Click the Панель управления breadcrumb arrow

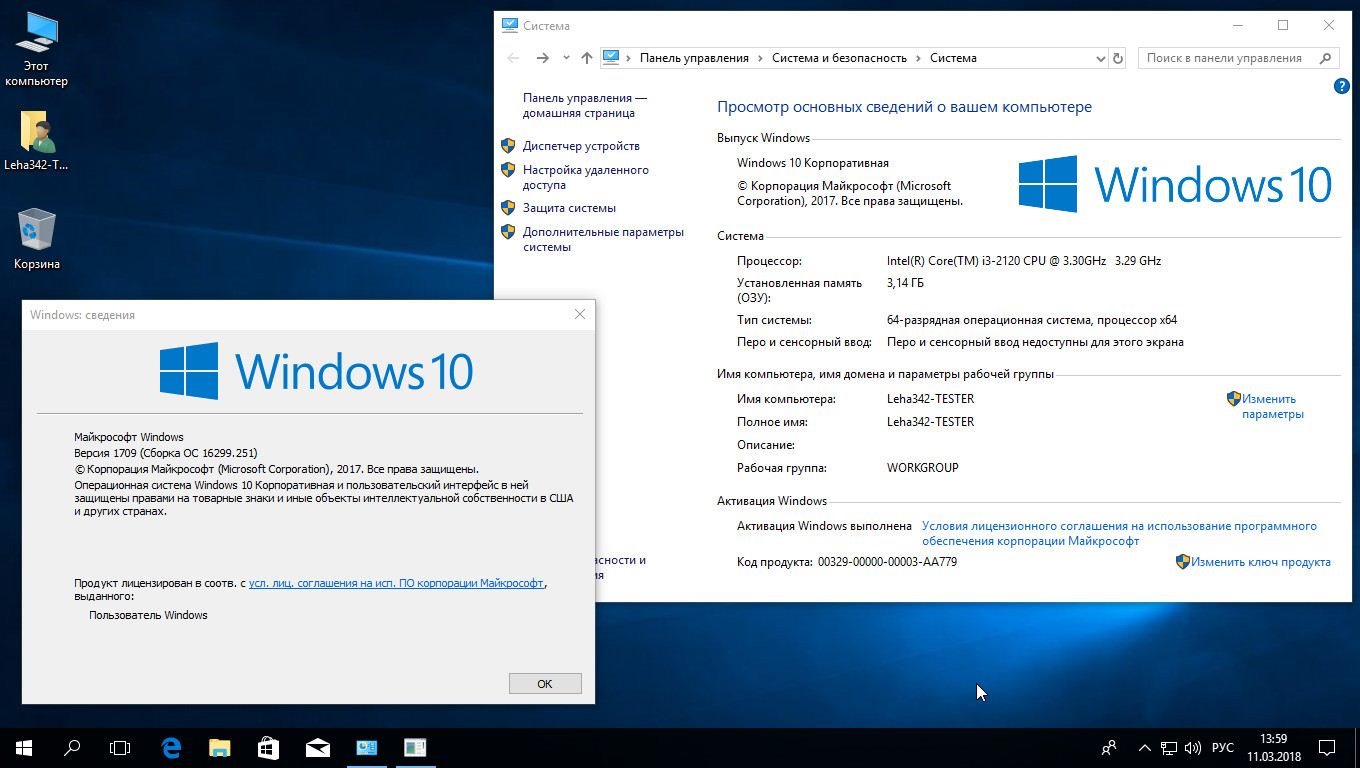pyautogui.click(x=761, y=58)
